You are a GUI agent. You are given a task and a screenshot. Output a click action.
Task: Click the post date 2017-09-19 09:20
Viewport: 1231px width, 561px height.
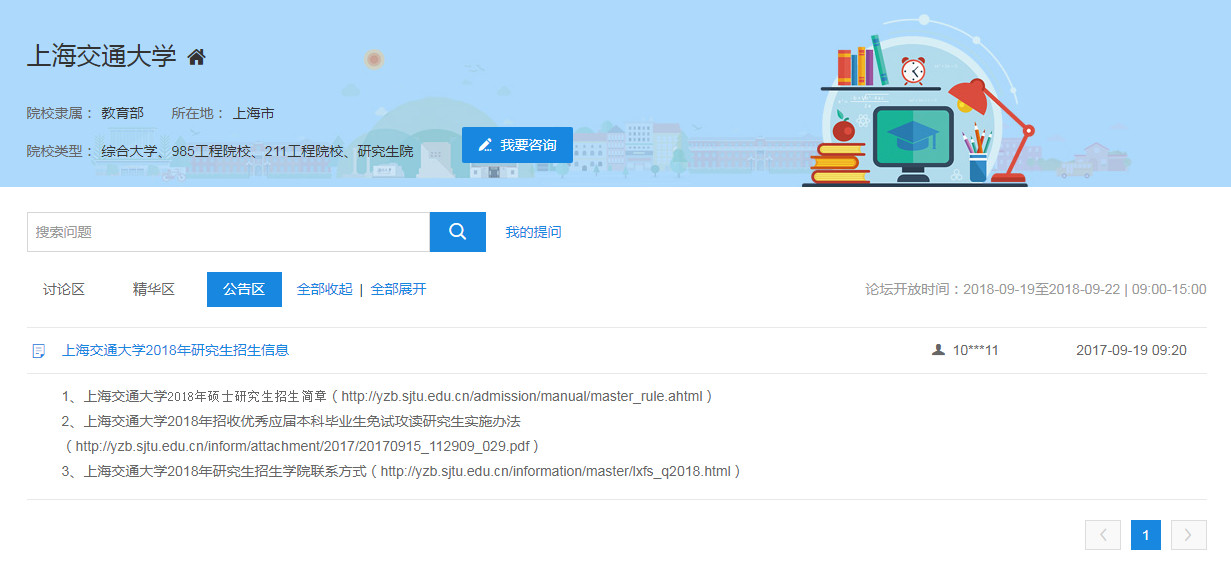pos(1131,350)
